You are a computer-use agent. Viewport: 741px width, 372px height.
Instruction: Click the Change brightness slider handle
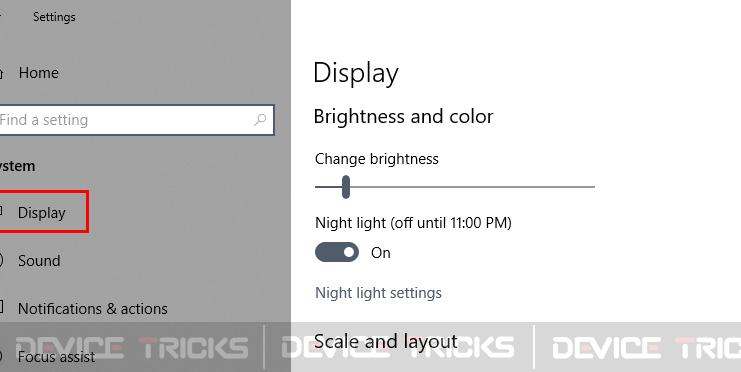pos(346,187)
